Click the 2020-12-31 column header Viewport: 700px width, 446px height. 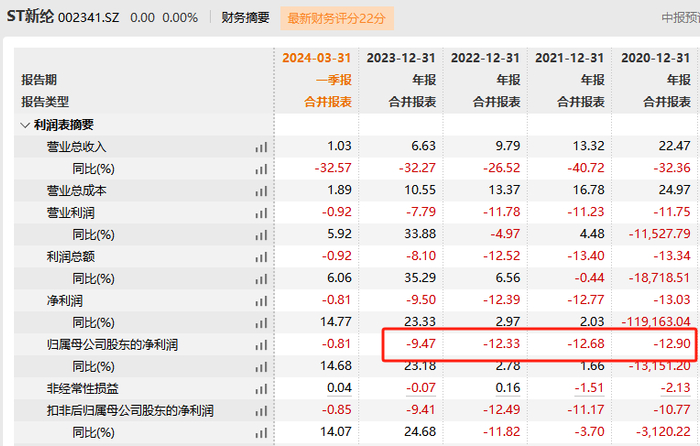(656, 58)
